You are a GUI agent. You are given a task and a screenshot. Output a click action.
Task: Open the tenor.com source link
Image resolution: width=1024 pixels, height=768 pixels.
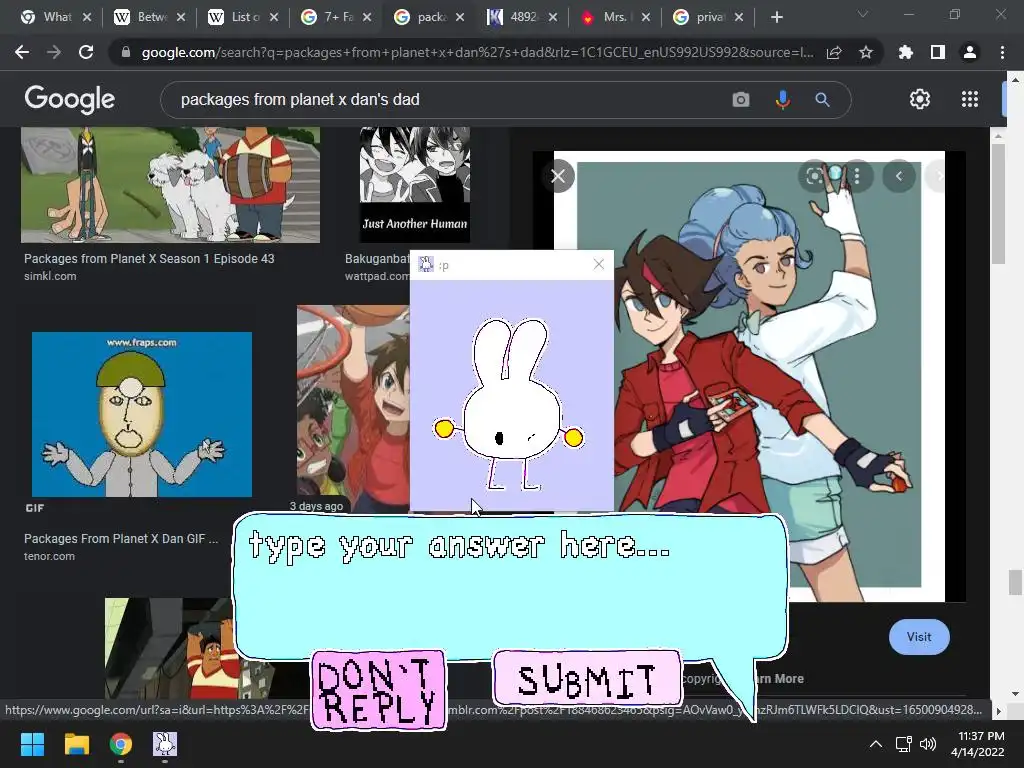coord(49,556)
